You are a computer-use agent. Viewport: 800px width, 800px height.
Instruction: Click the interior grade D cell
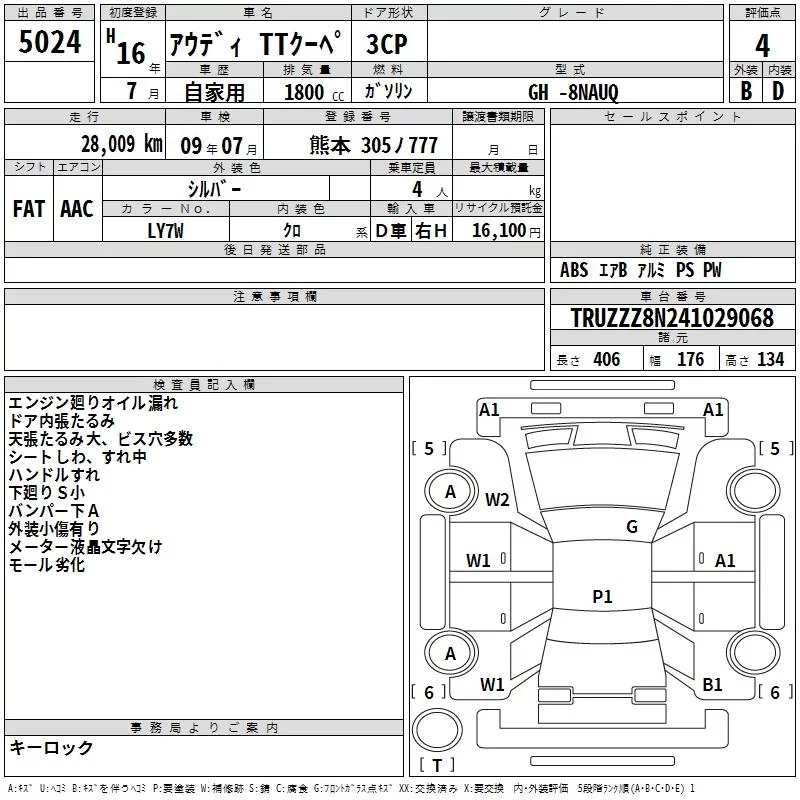point(778,90)
